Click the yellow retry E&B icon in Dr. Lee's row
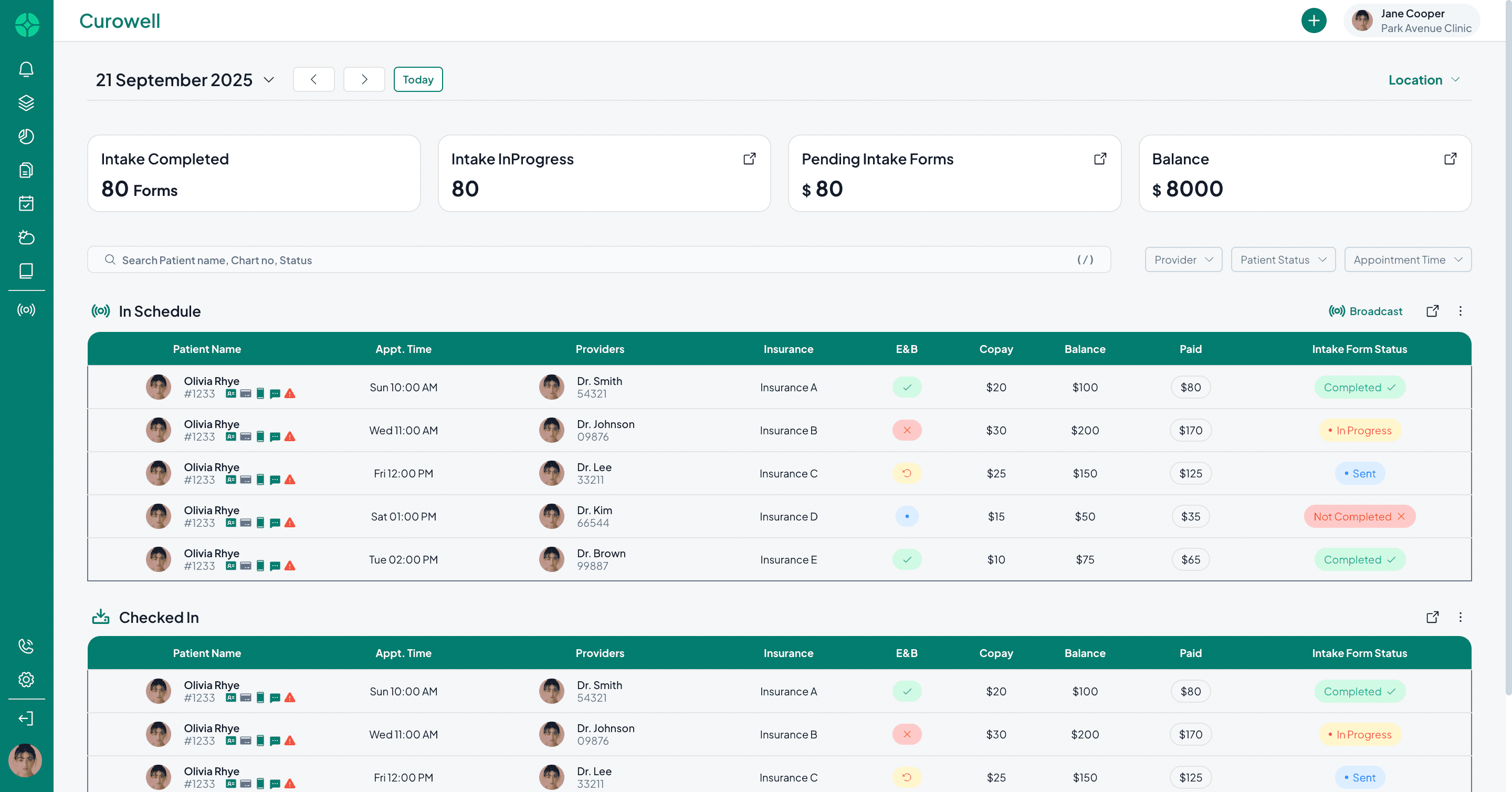Image resolution: width=1512 pixels, height=792 pixels. (906, 473)
